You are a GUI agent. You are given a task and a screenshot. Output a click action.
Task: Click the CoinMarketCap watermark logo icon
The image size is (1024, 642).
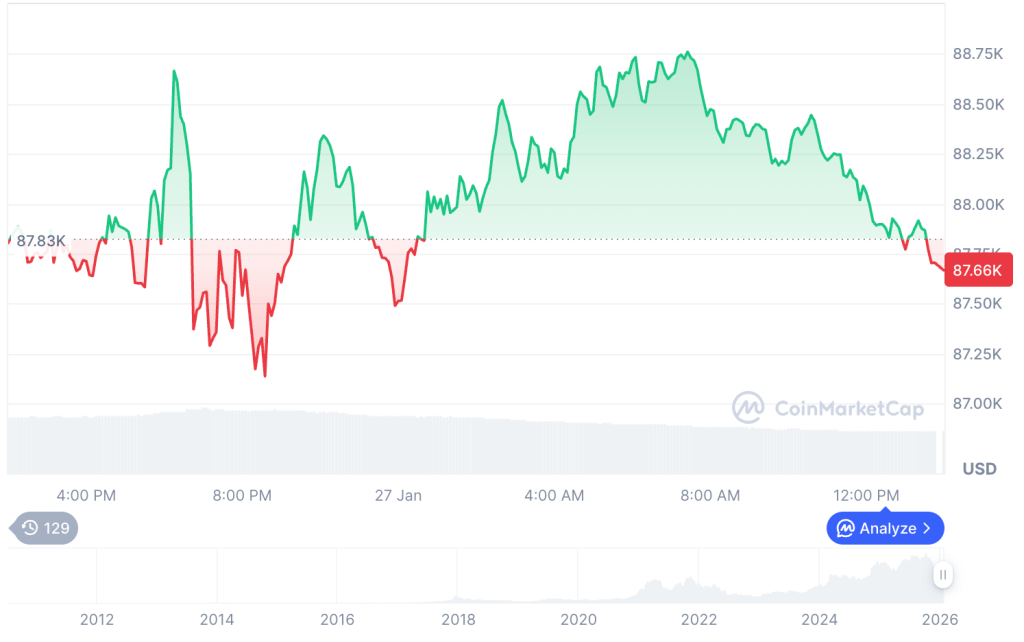[748, 407]
